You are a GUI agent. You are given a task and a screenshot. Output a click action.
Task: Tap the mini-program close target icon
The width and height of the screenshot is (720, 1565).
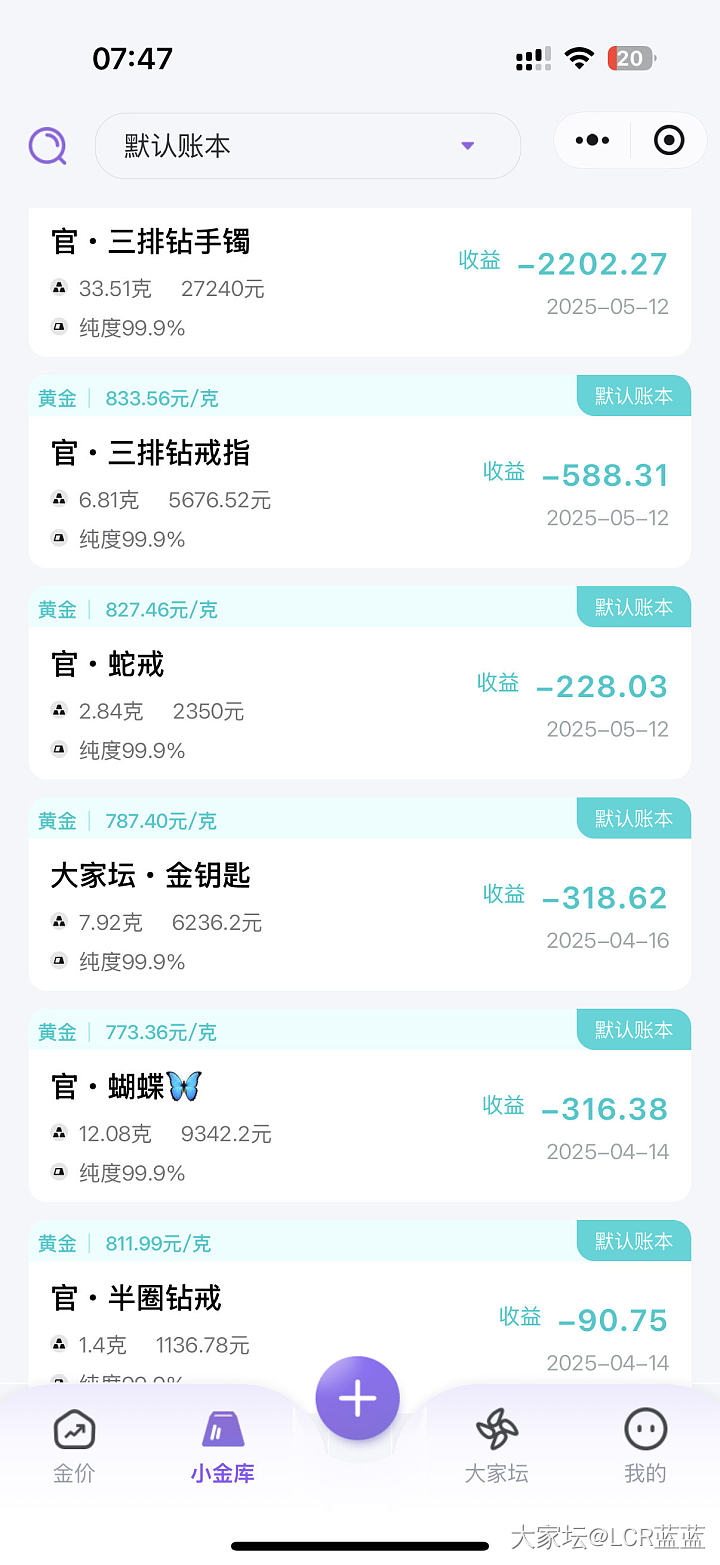pos(669,140)
